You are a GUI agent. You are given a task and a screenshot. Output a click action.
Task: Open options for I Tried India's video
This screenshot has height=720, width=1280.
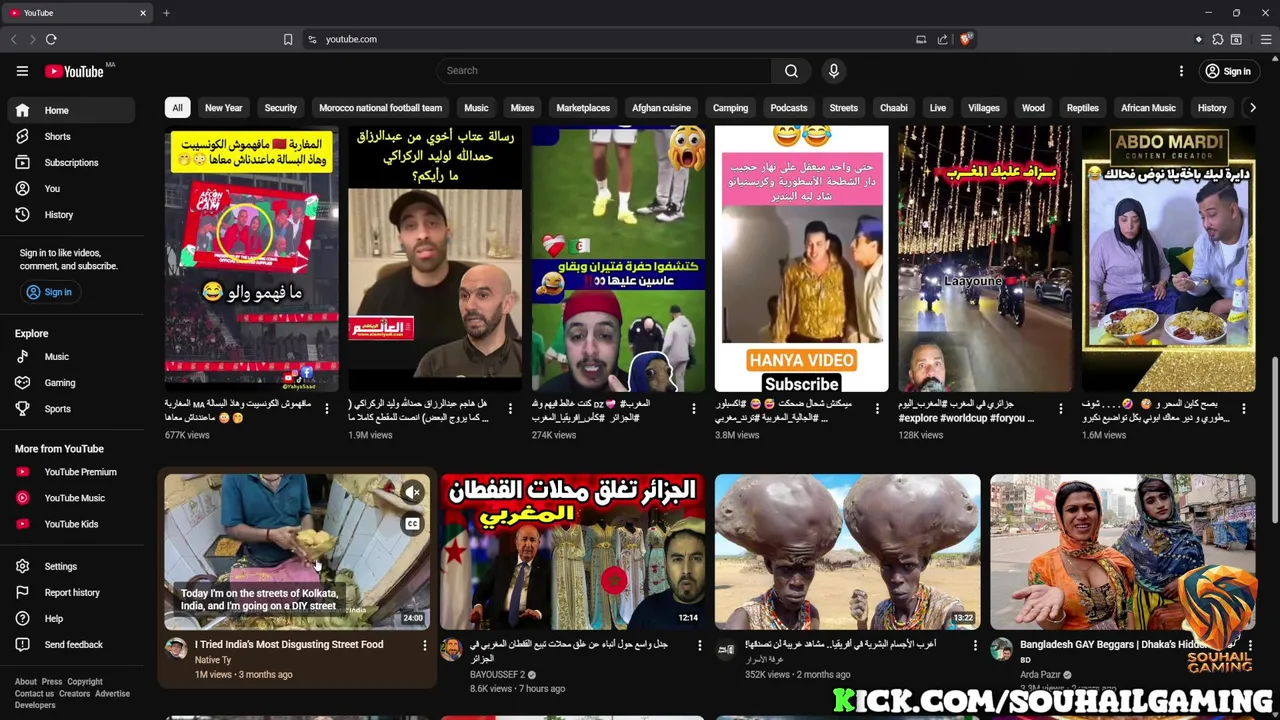click(x=424, y=646)
